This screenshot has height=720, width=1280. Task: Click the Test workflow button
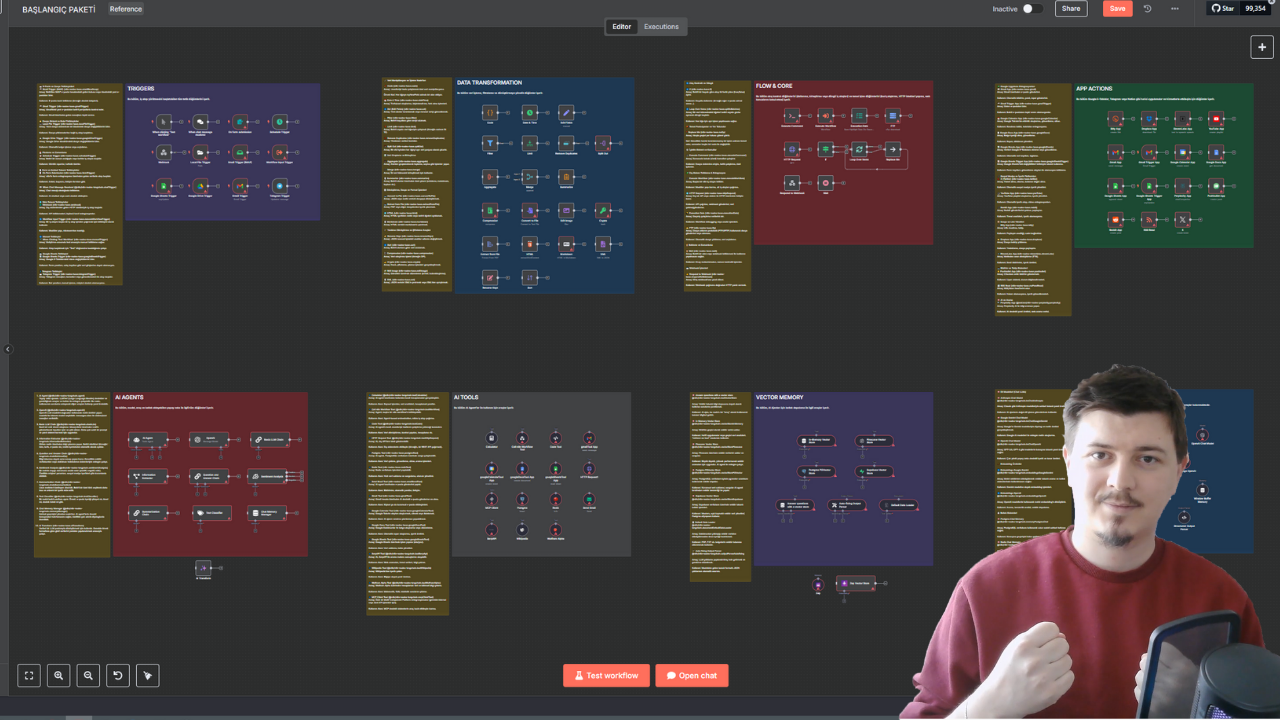point(606,676)
